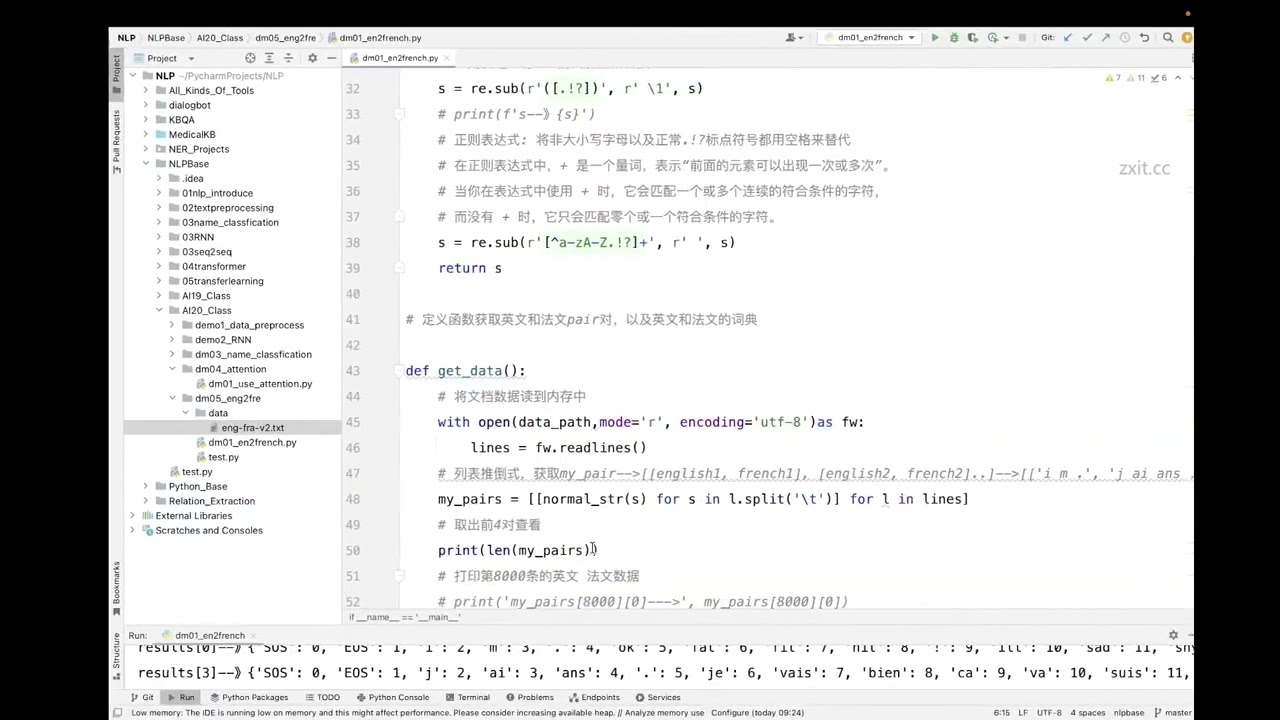Open nlpbase interpreter selector
Image resolution: width=1280 pixels, height=720 pixels.
[x=1129, y=713]
